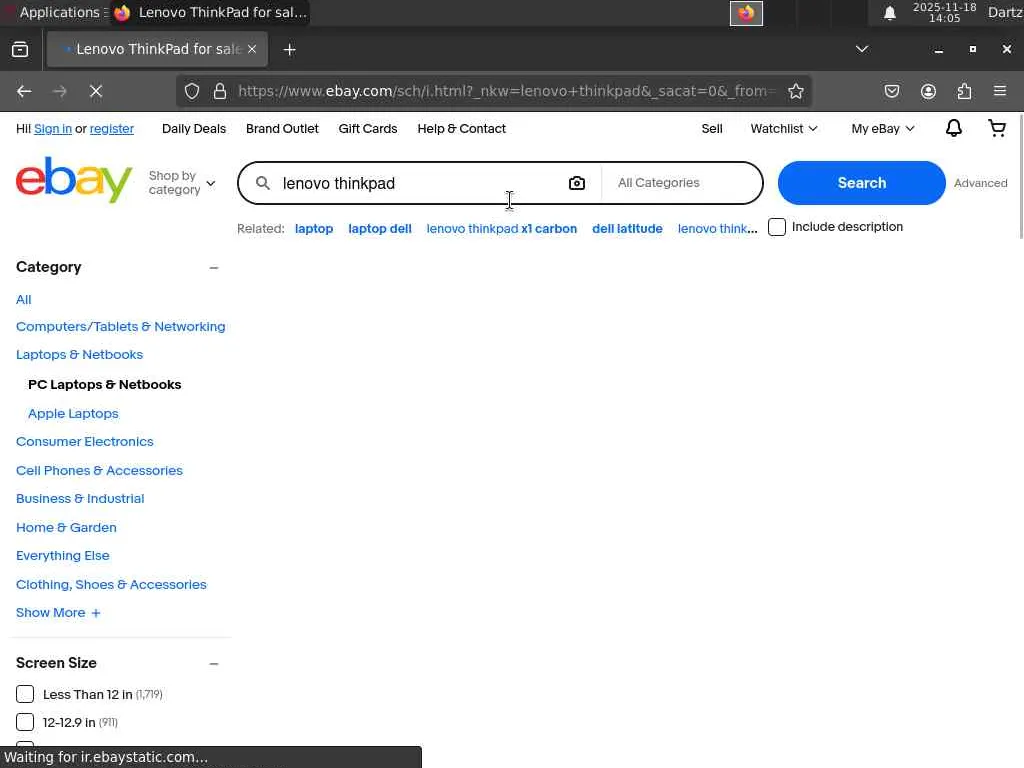1024x768 pixels.
Task: Check 12-12.9 in screen size
Action: point(25,722)
